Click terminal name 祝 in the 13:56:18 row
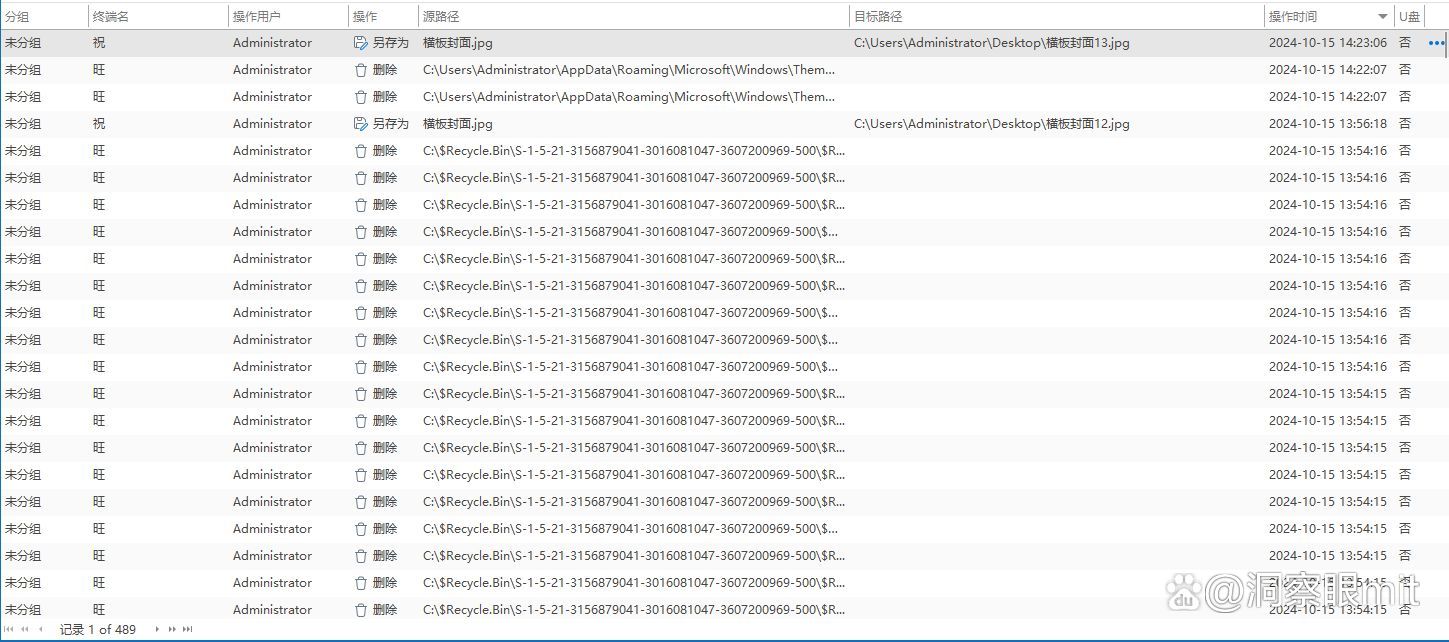Screen dimensions: 1449x642 pos(99,124)
